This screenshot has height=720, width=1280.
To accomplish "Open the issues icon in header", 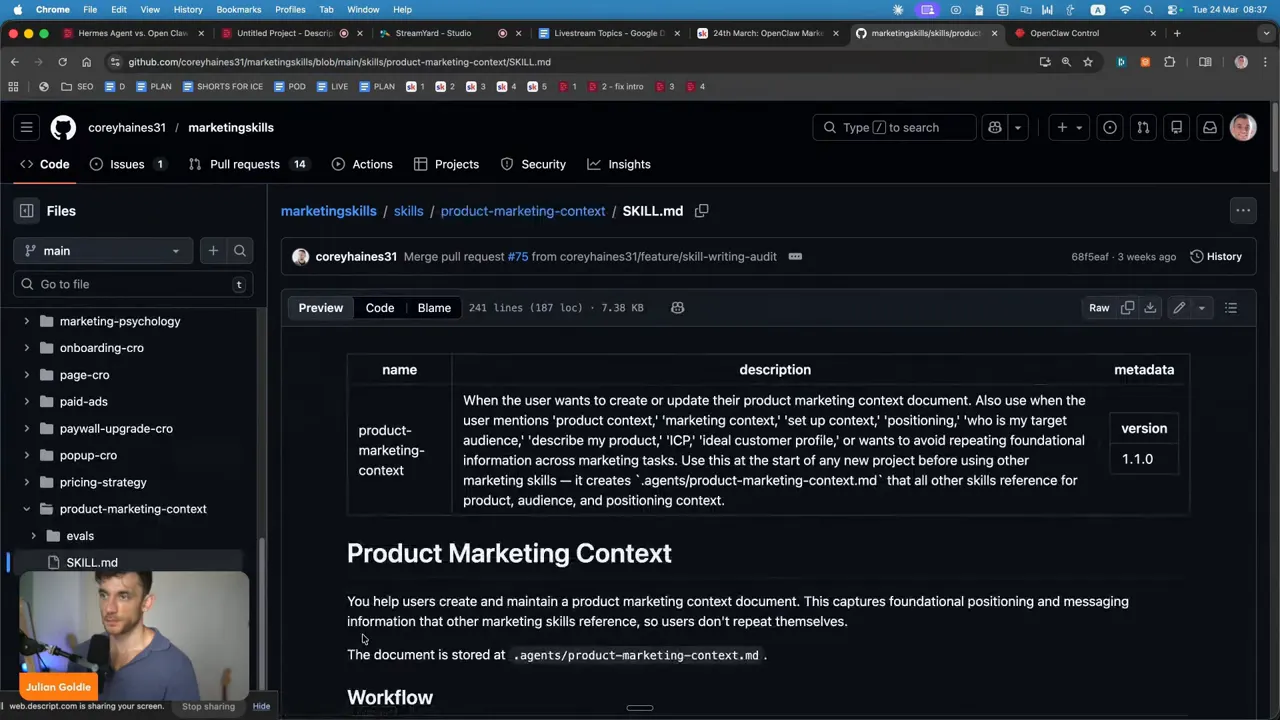I will [x=1110, y=127].
